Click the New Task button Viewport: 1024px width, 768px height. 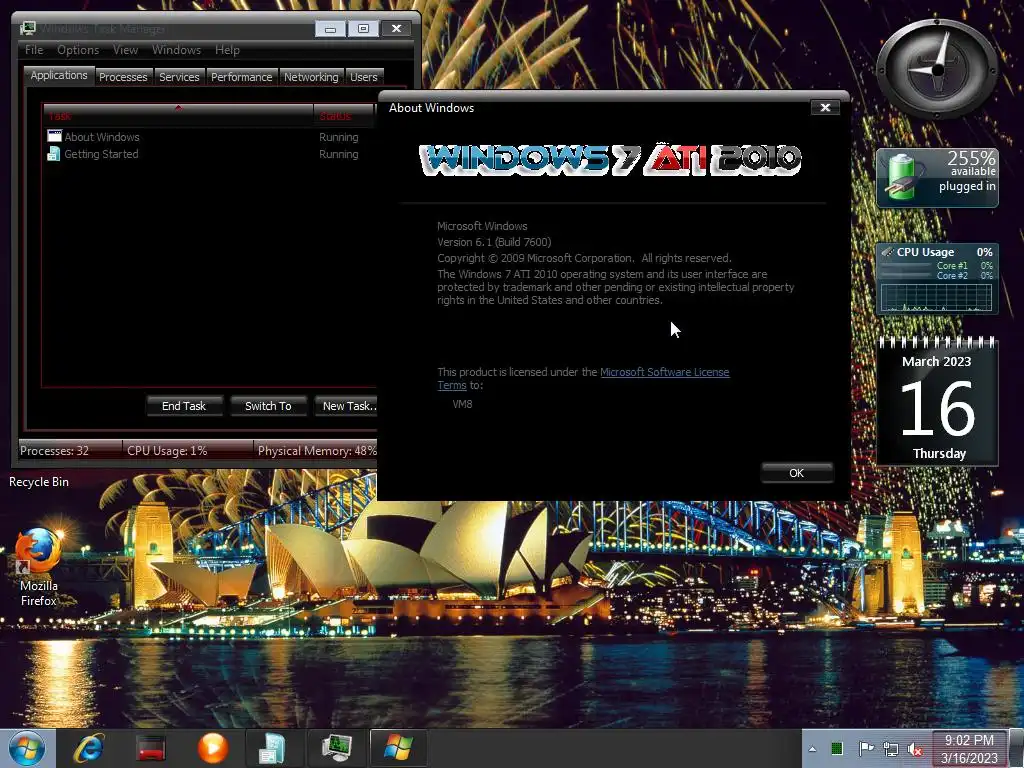coord(346,406)
